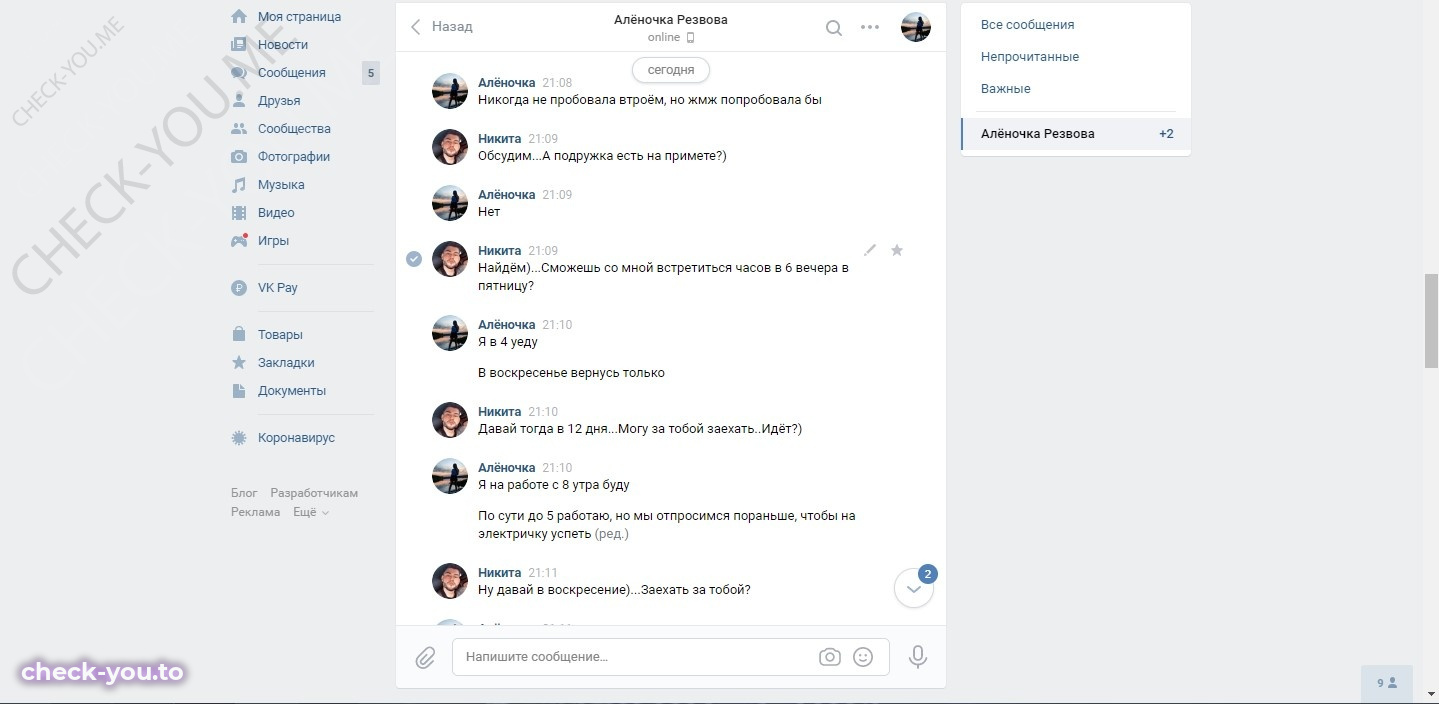The width and height of the screenshot is (1439, 704).
Task: Click the Сообщения speech bubble icon
Action: coord(239,72)
